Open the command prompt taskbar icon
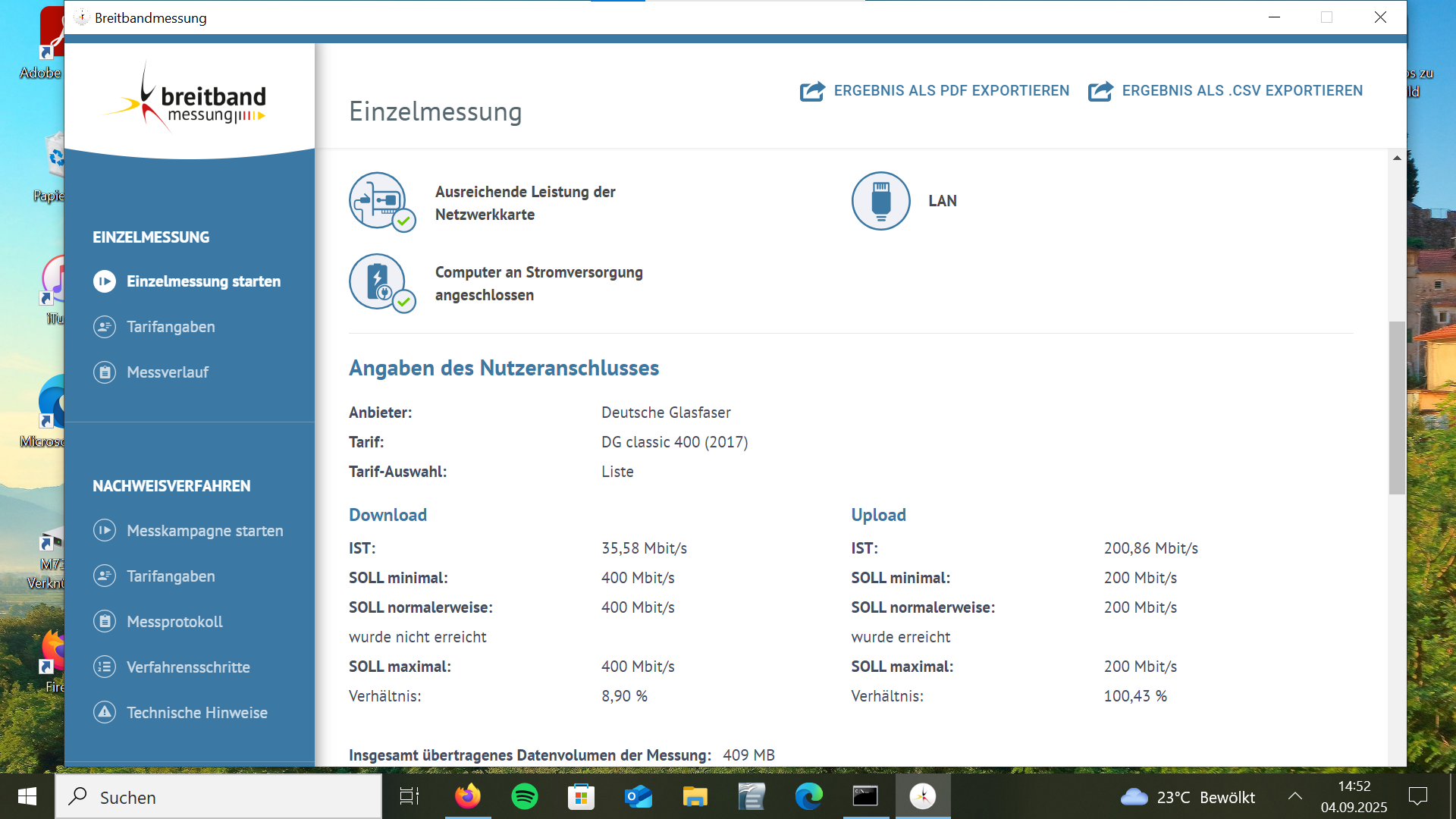This screenshot has height=819, width=1456. click(x=865, y=796)
